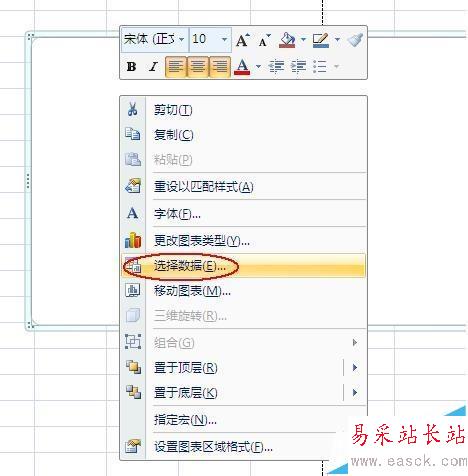This screenshot has height=476, width=468.
Task: Choose 指定宏(N)... entry
Action: [244, 420]
